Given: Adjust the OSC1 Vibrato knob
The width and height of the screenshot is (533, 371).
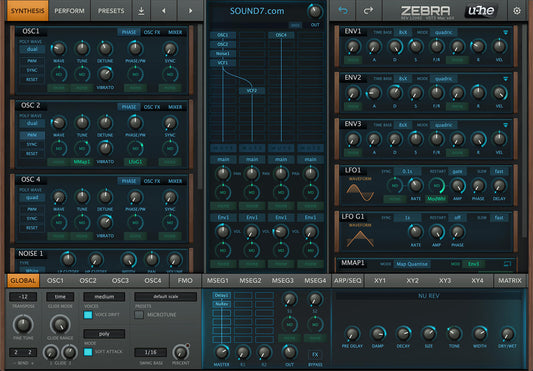Looking at the screenshot, I should point(105,74).
